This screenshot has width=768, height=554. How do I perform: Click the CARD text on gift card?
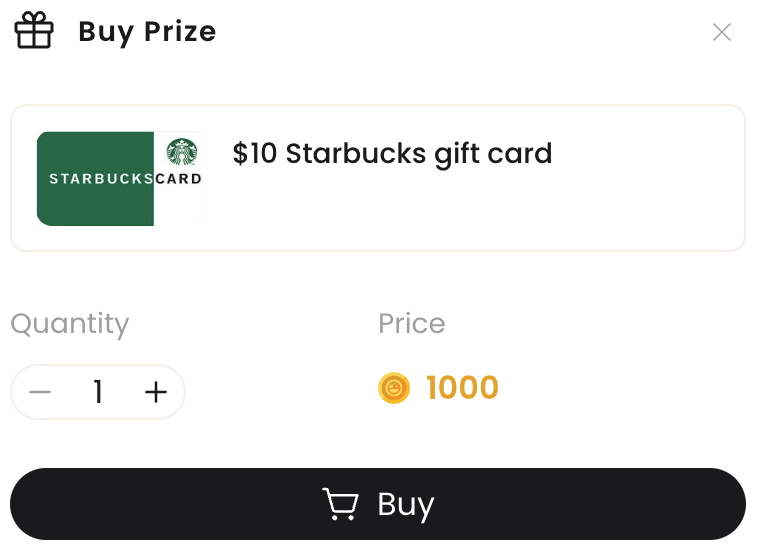point(178,179)
